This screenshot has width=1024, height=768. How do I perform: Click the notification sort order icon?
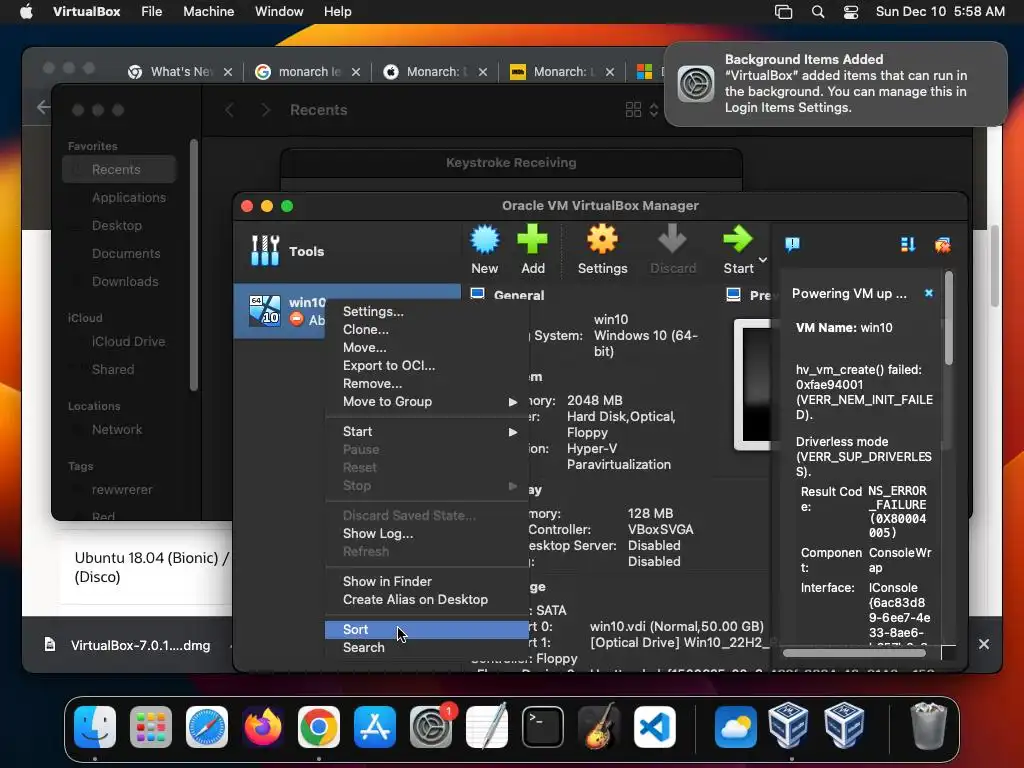click(908, 245)
